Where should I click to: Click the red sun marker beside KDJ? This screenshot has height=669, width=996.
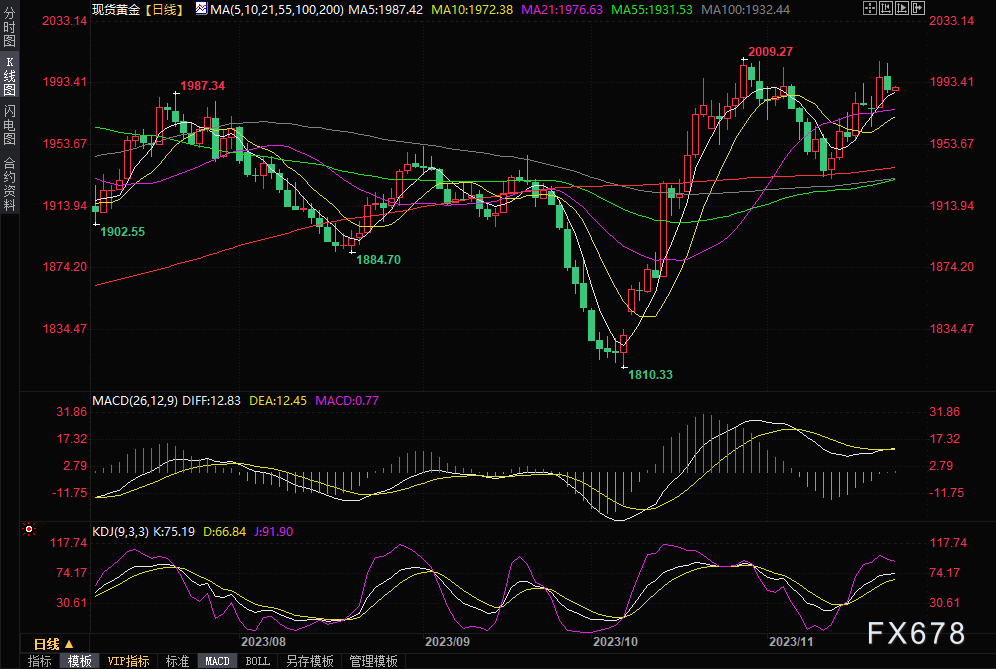[29, 529]
